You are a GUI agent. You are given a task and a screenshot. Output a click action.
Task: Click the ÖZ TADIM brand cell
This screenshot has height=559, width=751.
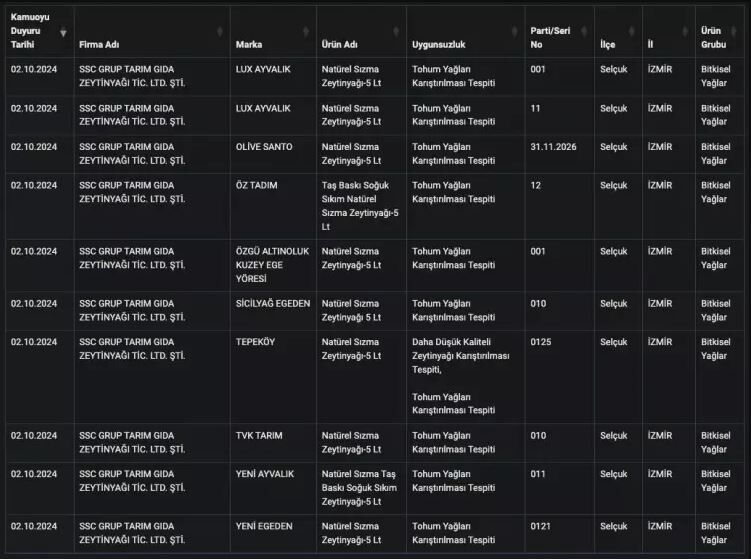coord(257,186)
